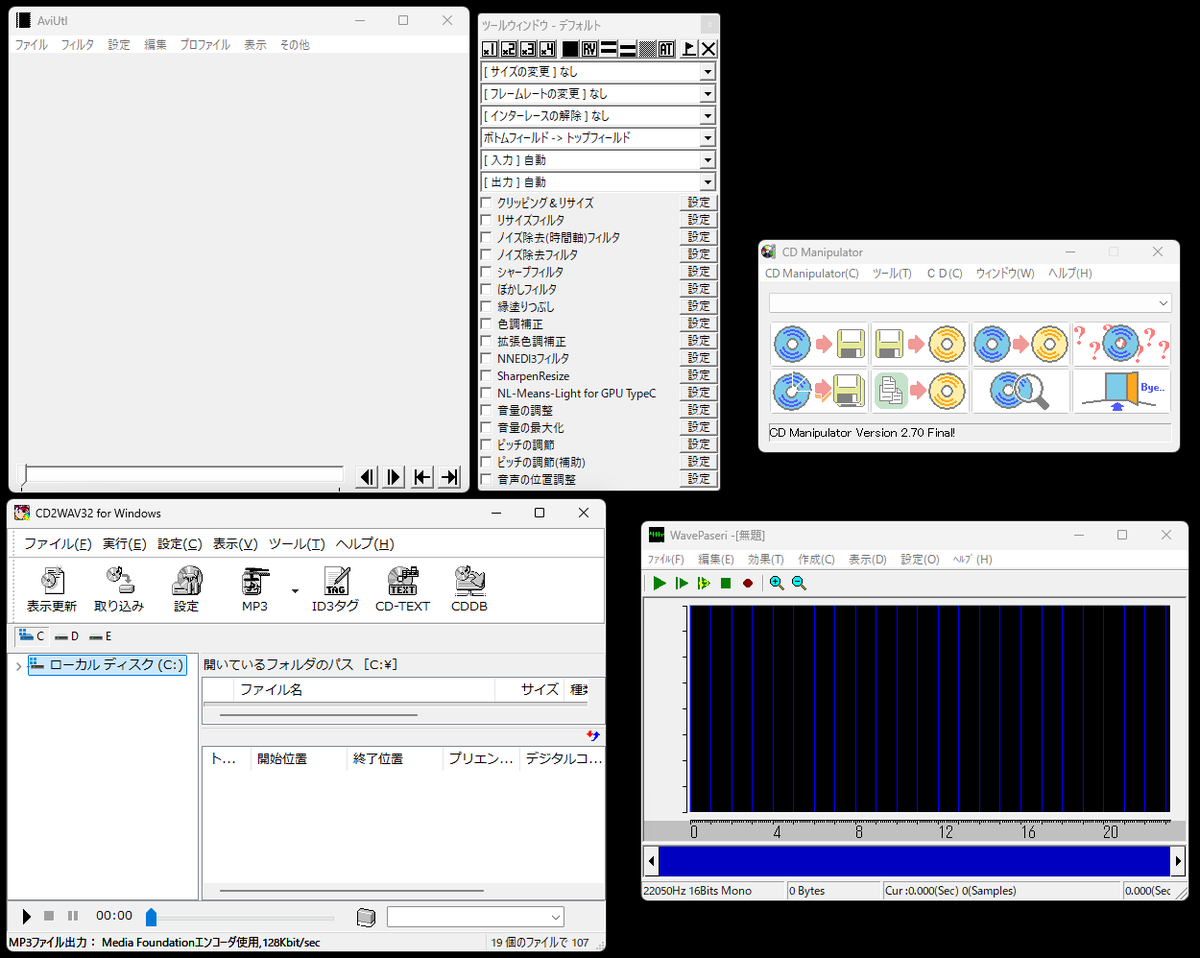Click the CD-to-floppy icon in CD Manipulator
This screenshot has height=958, width=1200.
point(820,344)
